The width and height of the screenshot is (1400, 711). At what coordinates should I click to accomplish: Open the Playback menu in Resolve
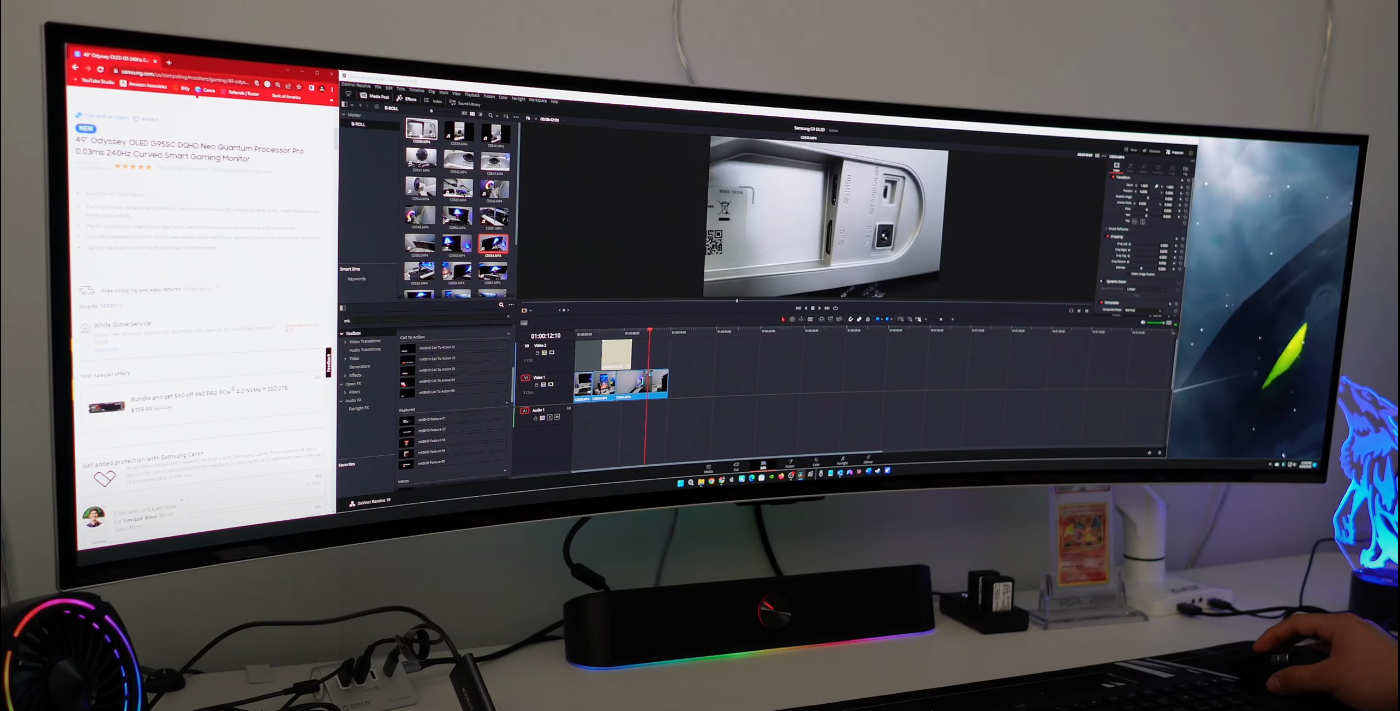pos(473,93)
